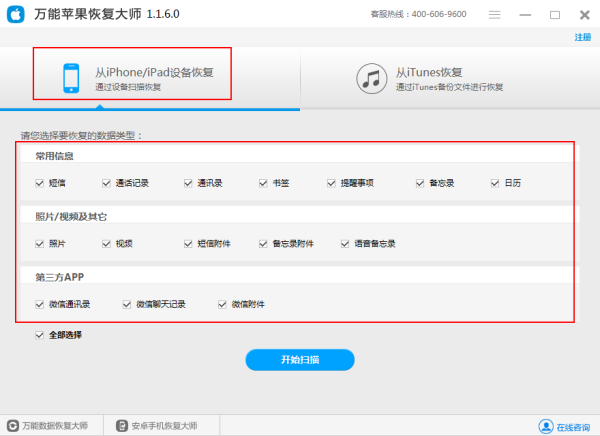
Task: Open 在线咨询 online consultation link
Action: (x=573, y=427)
